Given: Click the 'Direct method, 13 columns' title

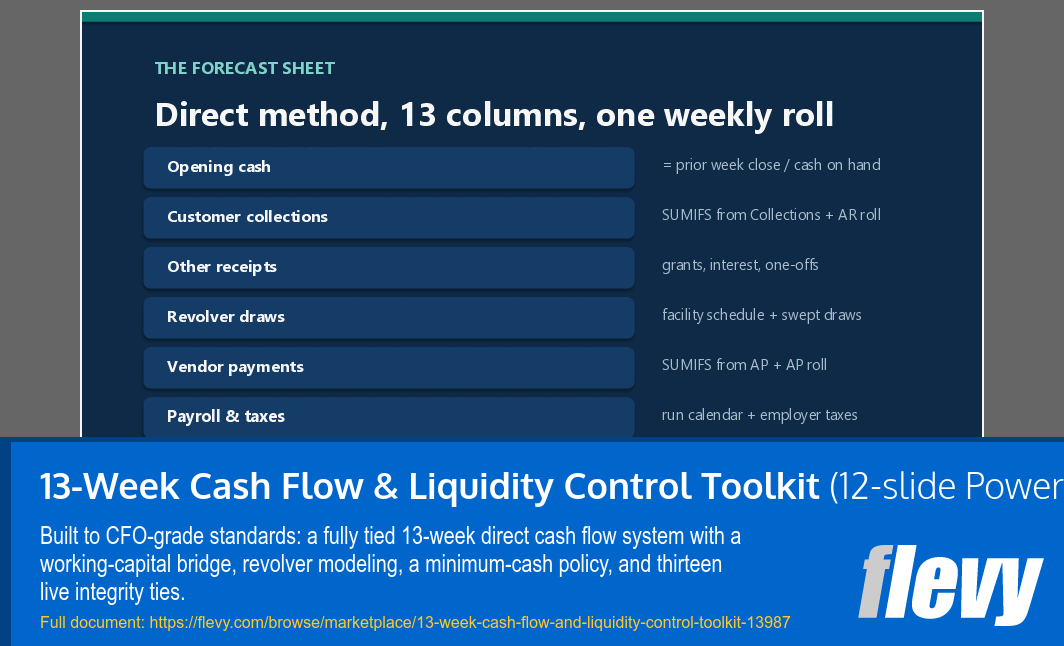Looking at the screenshot, I should coord(494,115).
